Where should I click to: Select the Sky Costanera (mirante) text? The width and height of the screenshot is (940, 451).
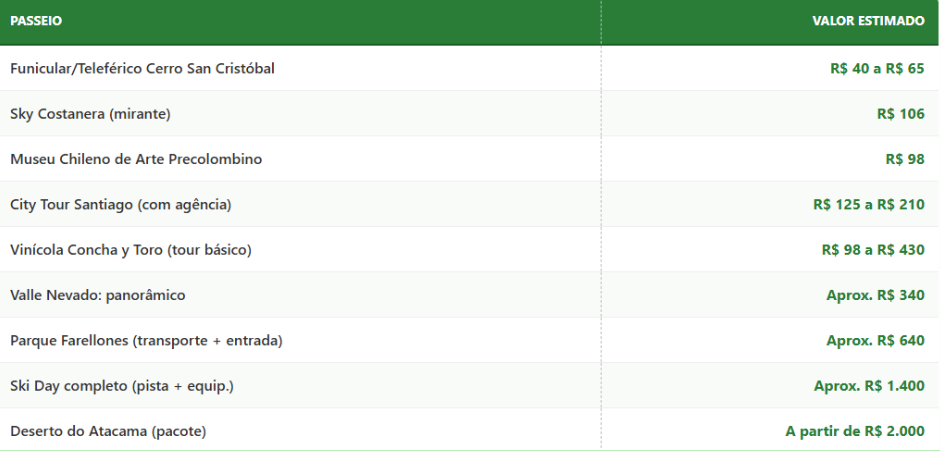[x=90, y=114]
